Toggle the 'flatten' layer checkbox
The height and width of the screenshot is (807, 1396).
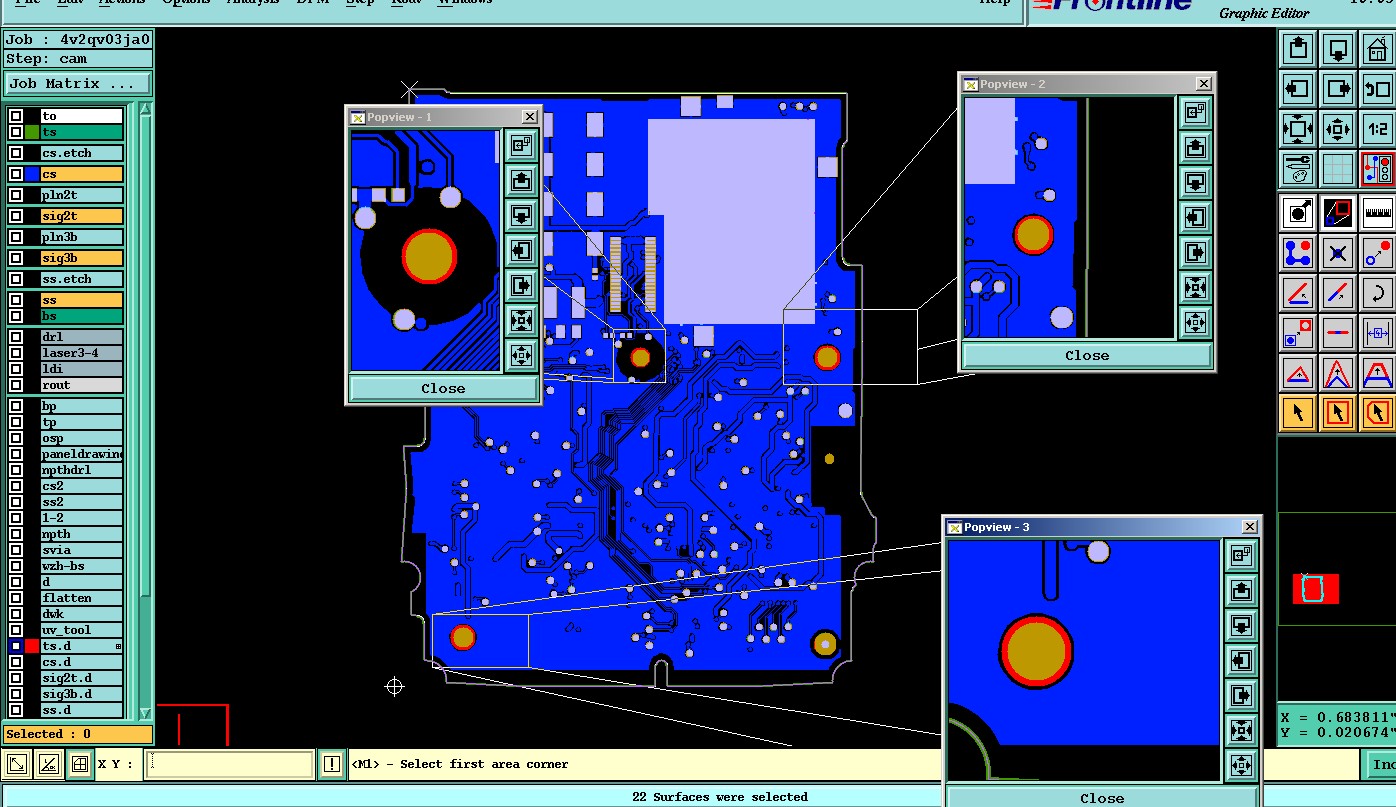[16, 598]
